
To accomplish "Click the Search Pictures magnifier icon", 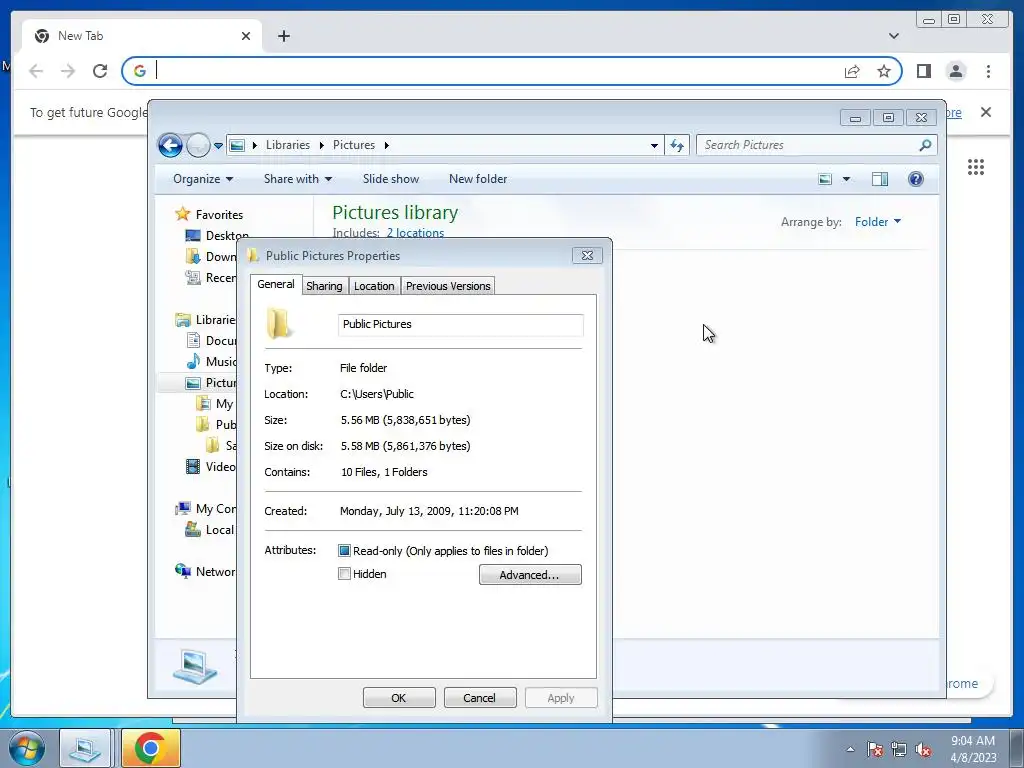I will pos(925,145).
